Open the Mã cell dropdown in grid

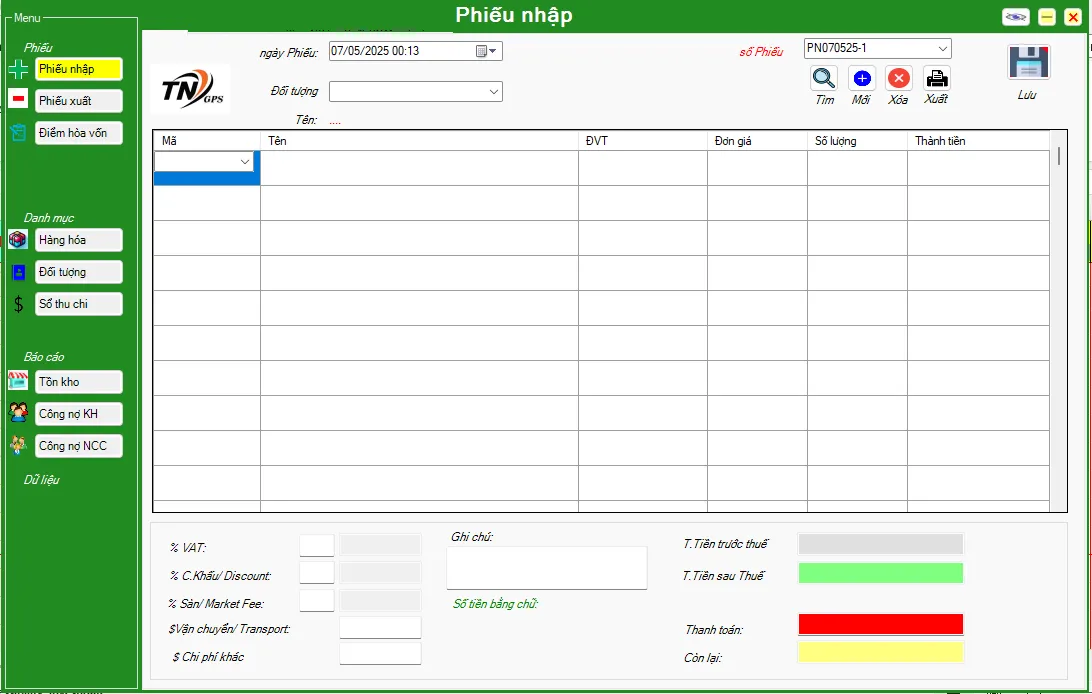245,162
